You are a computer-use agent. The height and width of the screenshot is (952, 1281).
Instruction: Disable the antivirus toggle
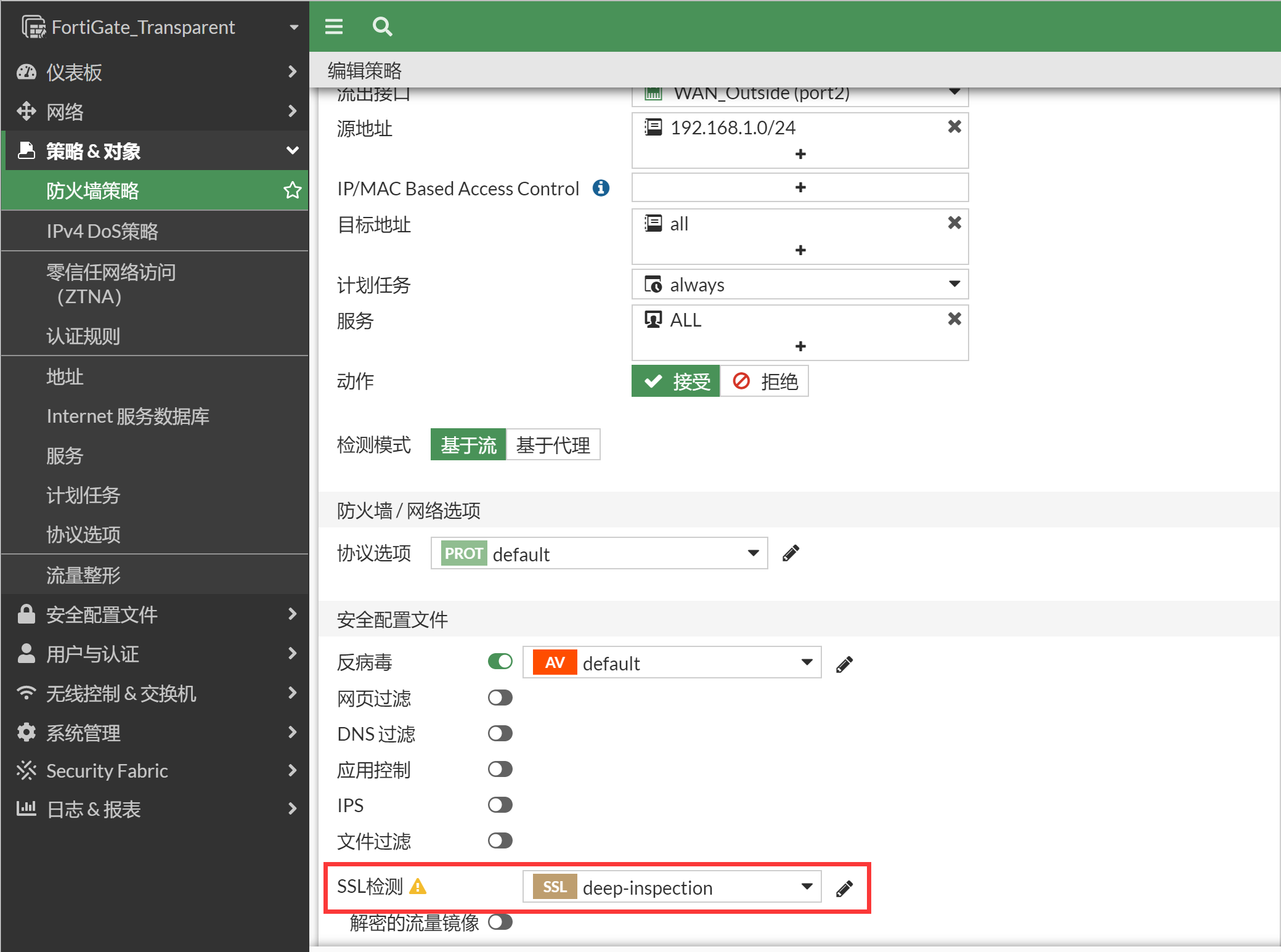500,662
